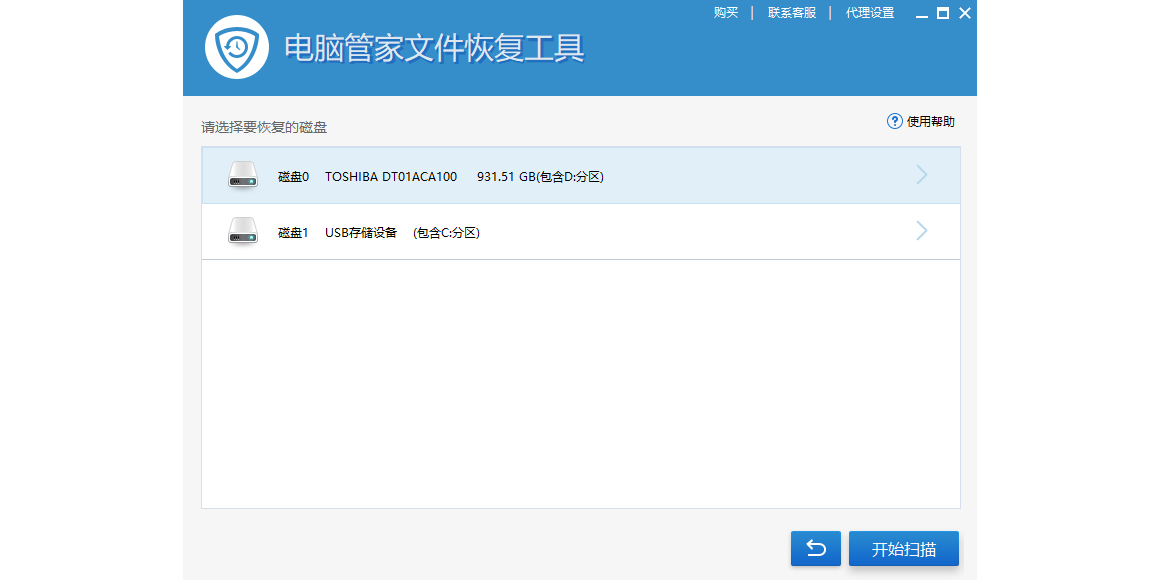Select the USB存储设备 disk entry
This screenshot has width=1160, height=580.
click(361, 233)
